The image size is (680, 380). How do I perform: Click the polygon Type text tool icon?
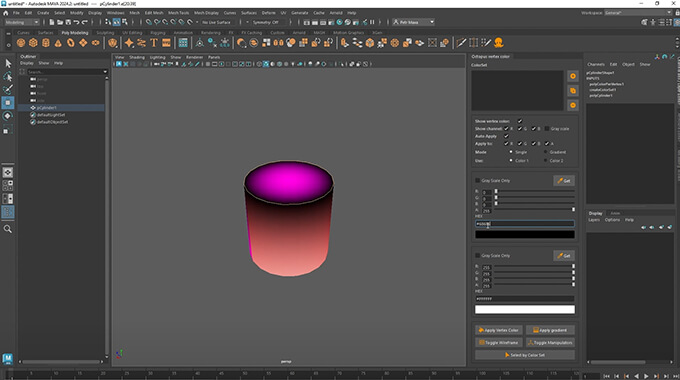click(154, 43)
